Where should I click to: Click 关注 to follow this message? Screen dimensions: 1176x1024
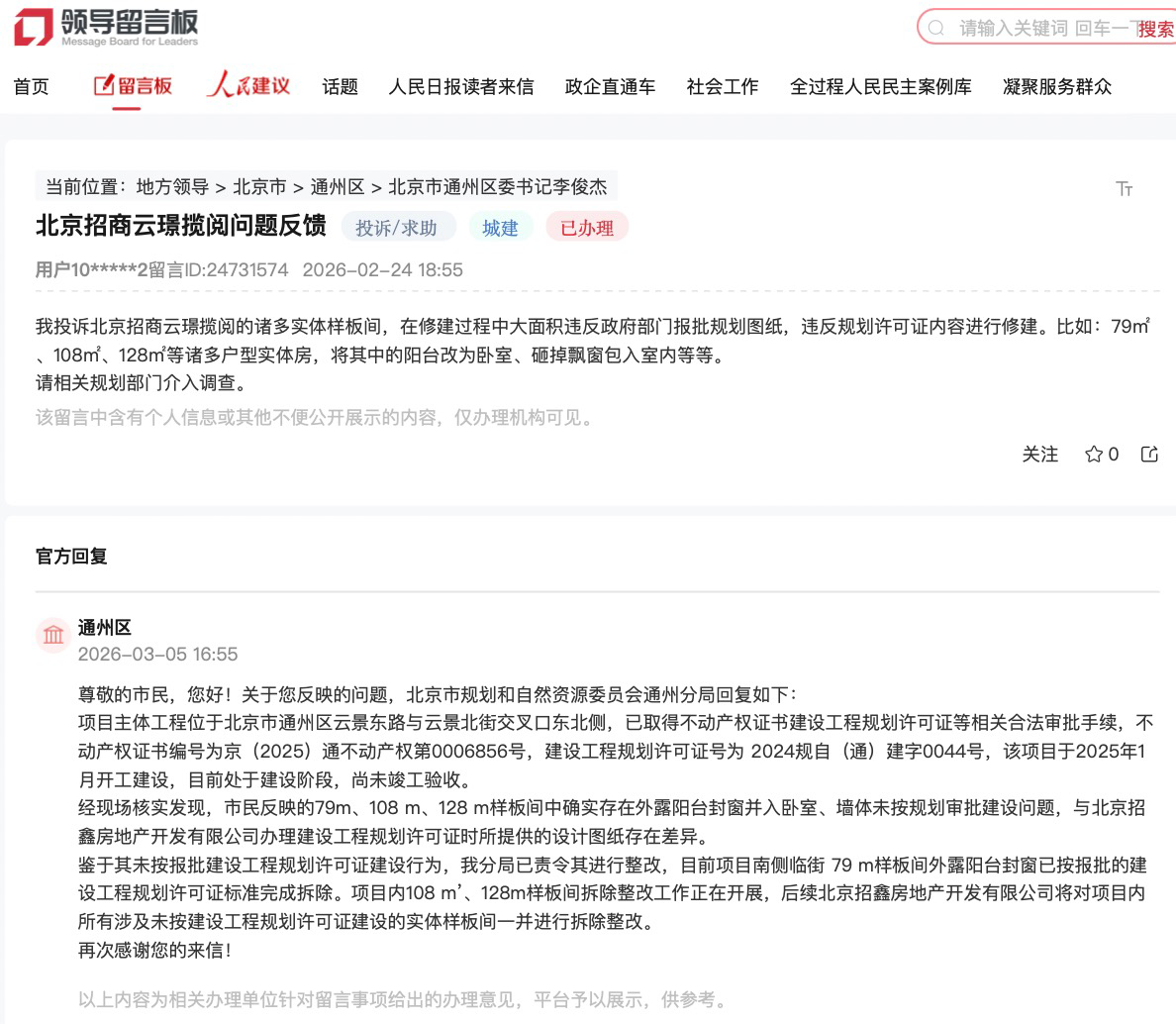pyautogui.click(x=1039, y=455)
